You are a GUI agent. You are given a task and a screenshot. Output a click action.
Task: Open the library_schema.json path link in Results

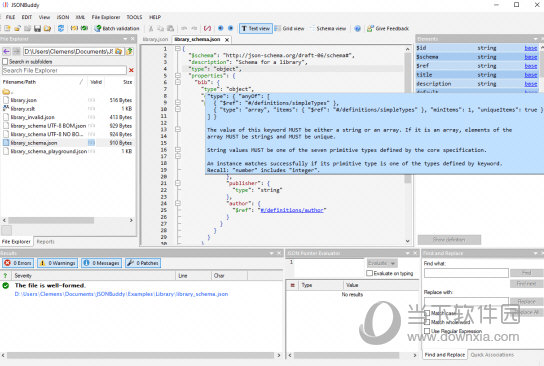tap(121, 294)
